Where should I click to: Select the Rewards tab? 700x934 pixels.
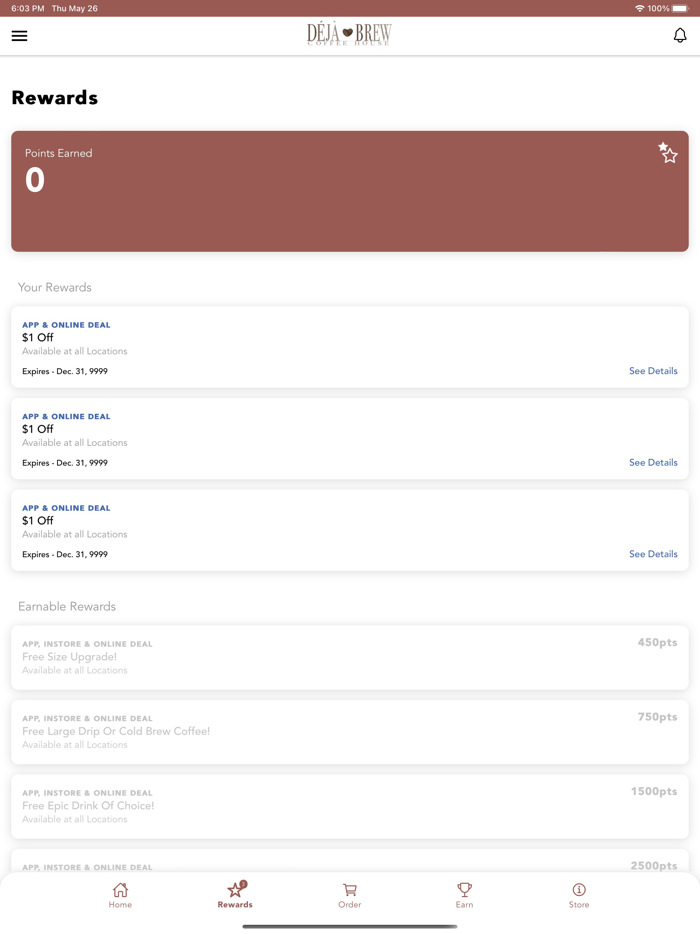[x=235, y=894]
